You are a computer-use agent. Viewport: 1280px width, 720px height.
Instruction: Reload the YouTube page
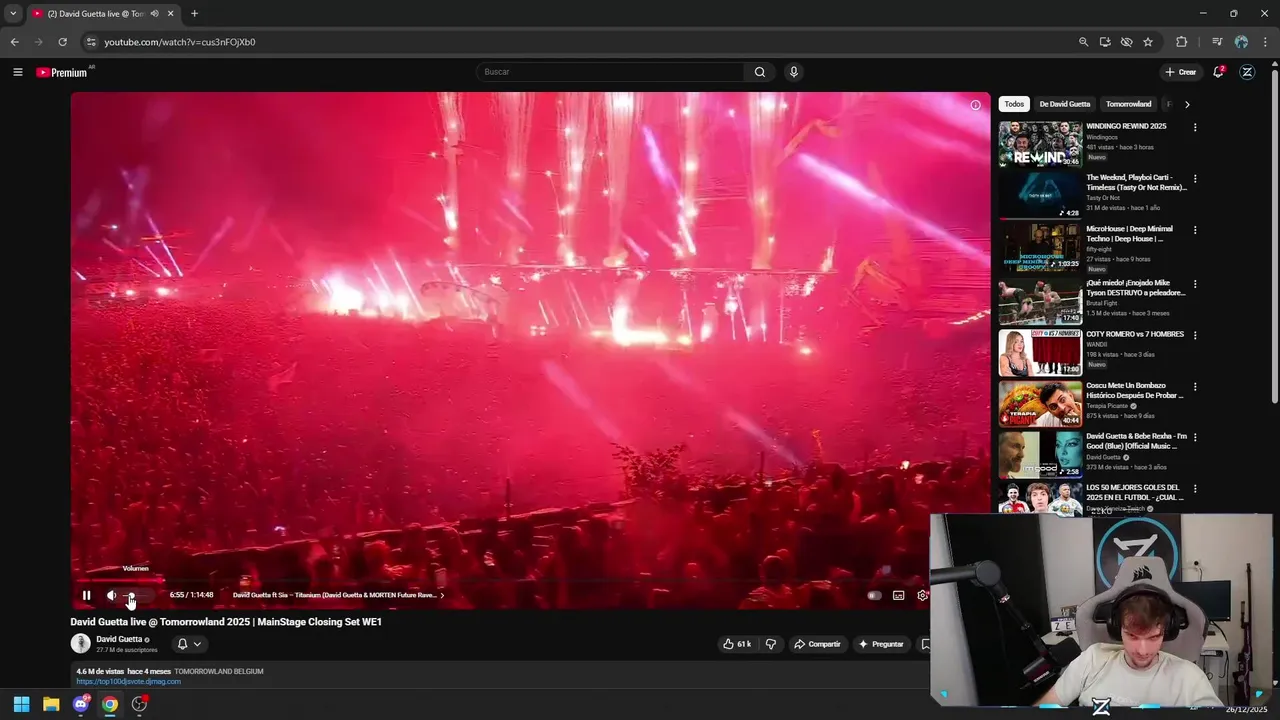62,42
